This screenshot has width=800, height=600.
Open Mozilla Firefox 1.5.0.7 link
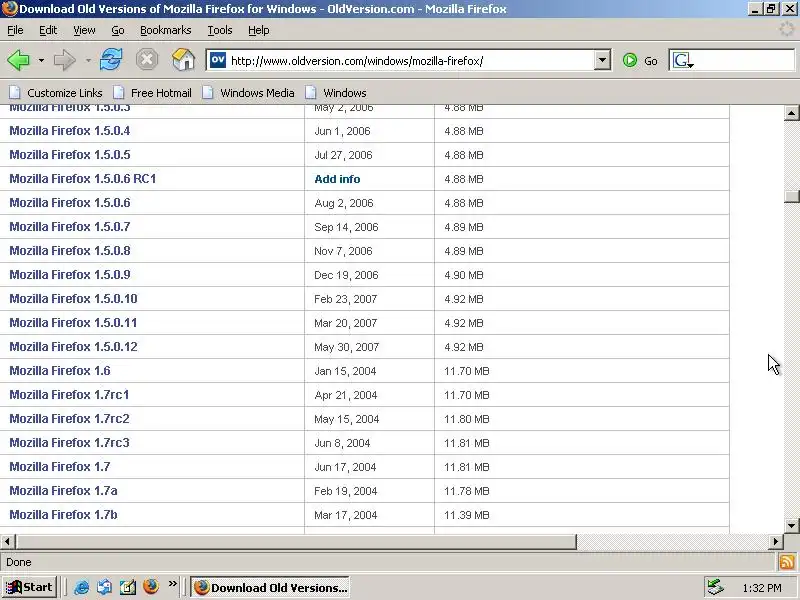coord(69,227)
